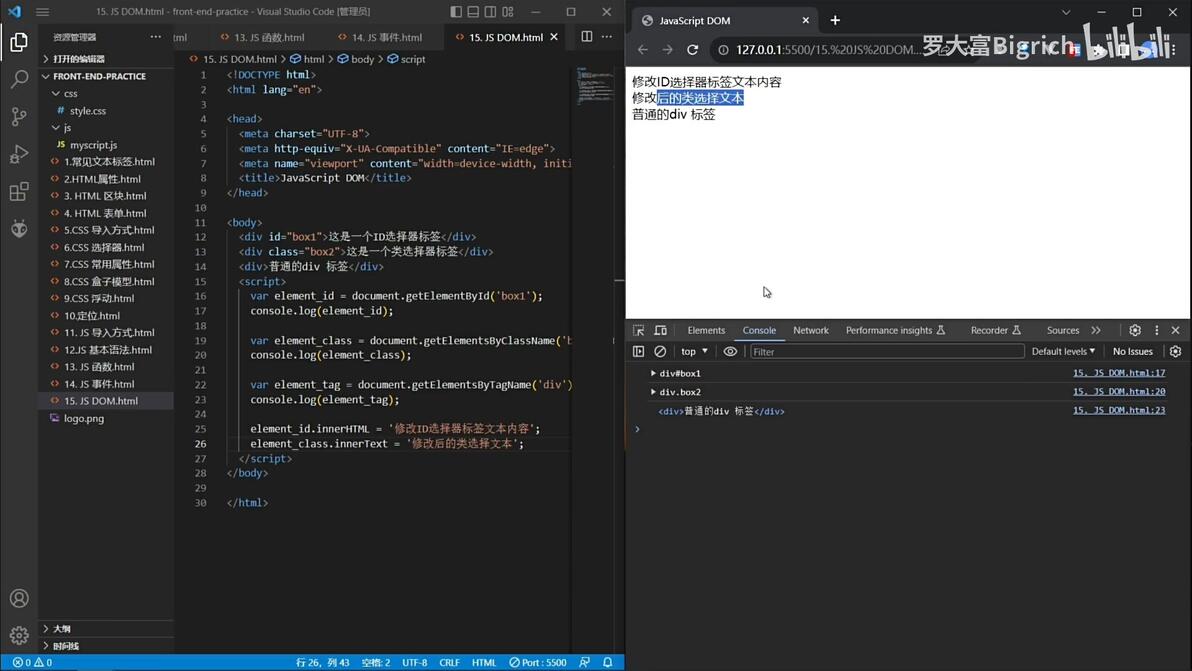Follow link 15. JS DOM.html:17
Screen dimensions: 1192x671
pos(1119,373)
